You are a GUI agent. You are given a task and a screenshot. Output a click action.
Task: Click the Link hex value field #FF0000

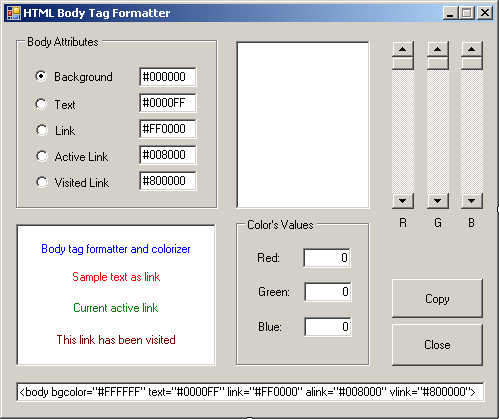[168, 129]
